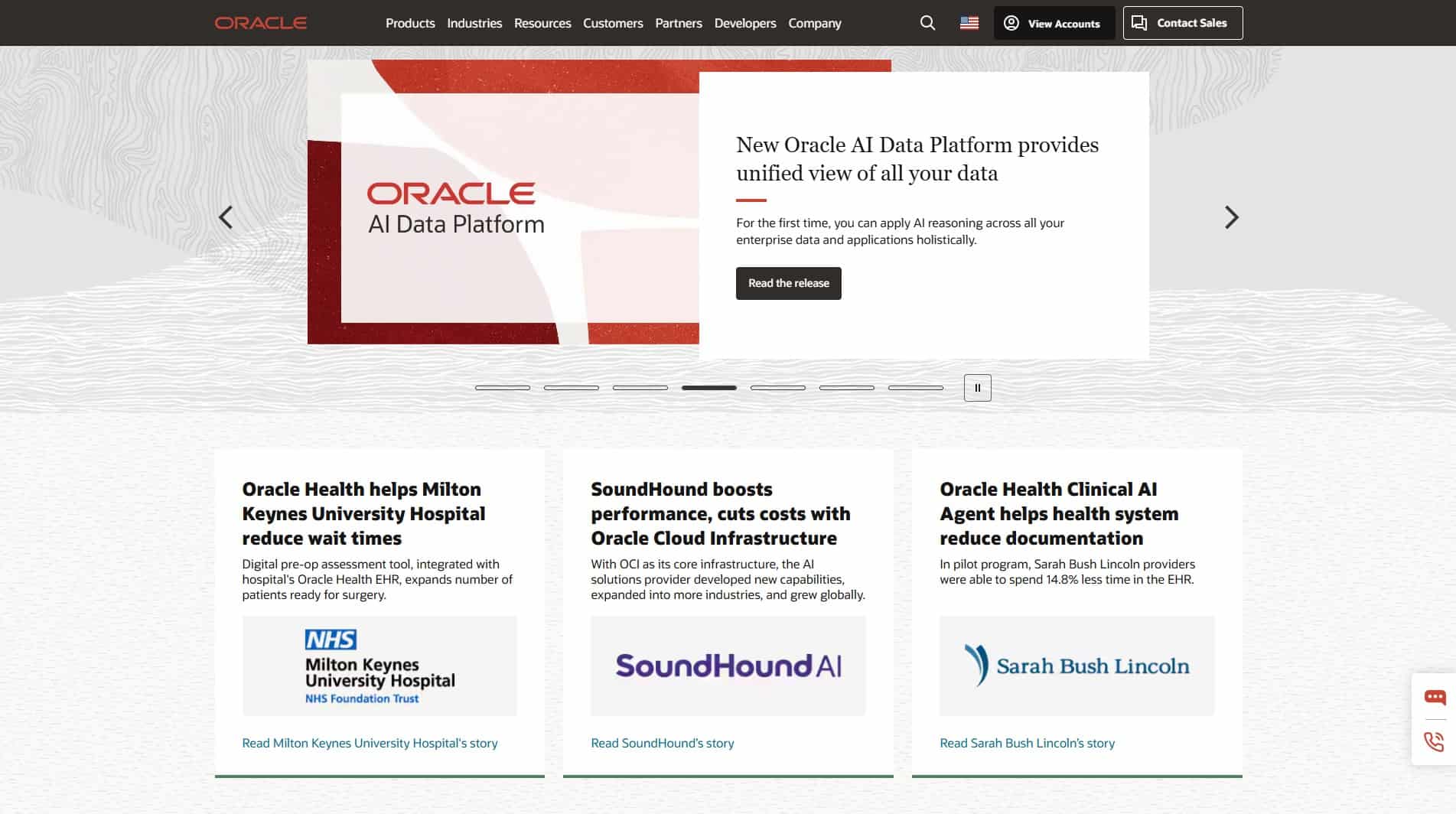Click the Sarah Bush Lincoln logo card
The width and height of the screenshot is (1456, 814).
[x=1076, y=665]
